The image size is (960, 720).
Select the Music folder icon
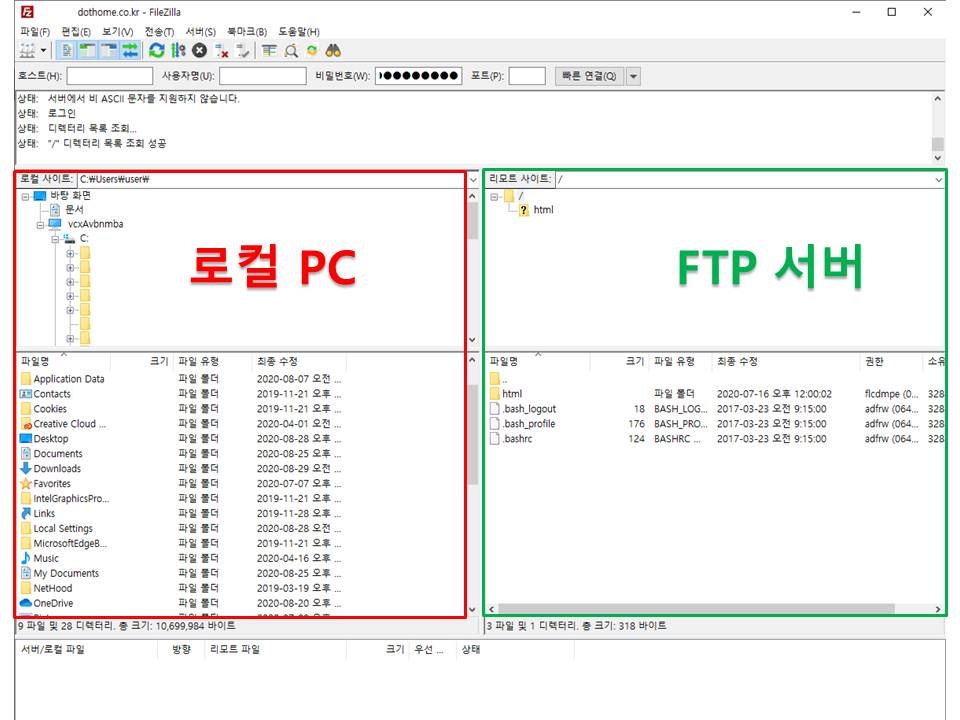pos(26,558)
